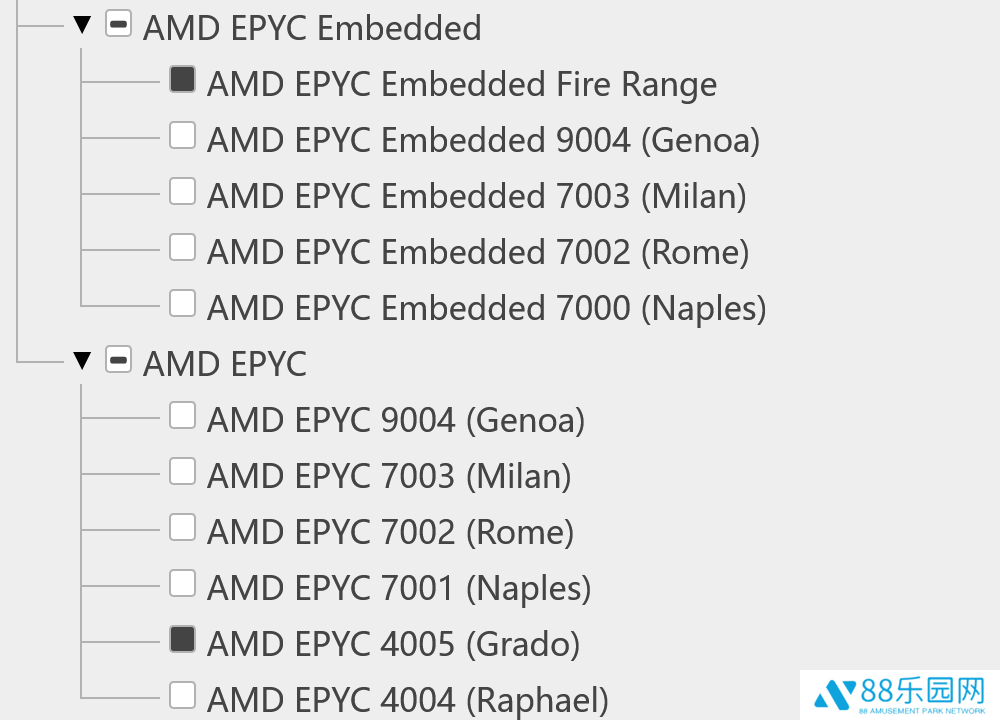The image size is (1000, 720).
Task: Tick AMD EPYC Embedded 7002 (Rome) checkbox
Action: coord(182,248)
